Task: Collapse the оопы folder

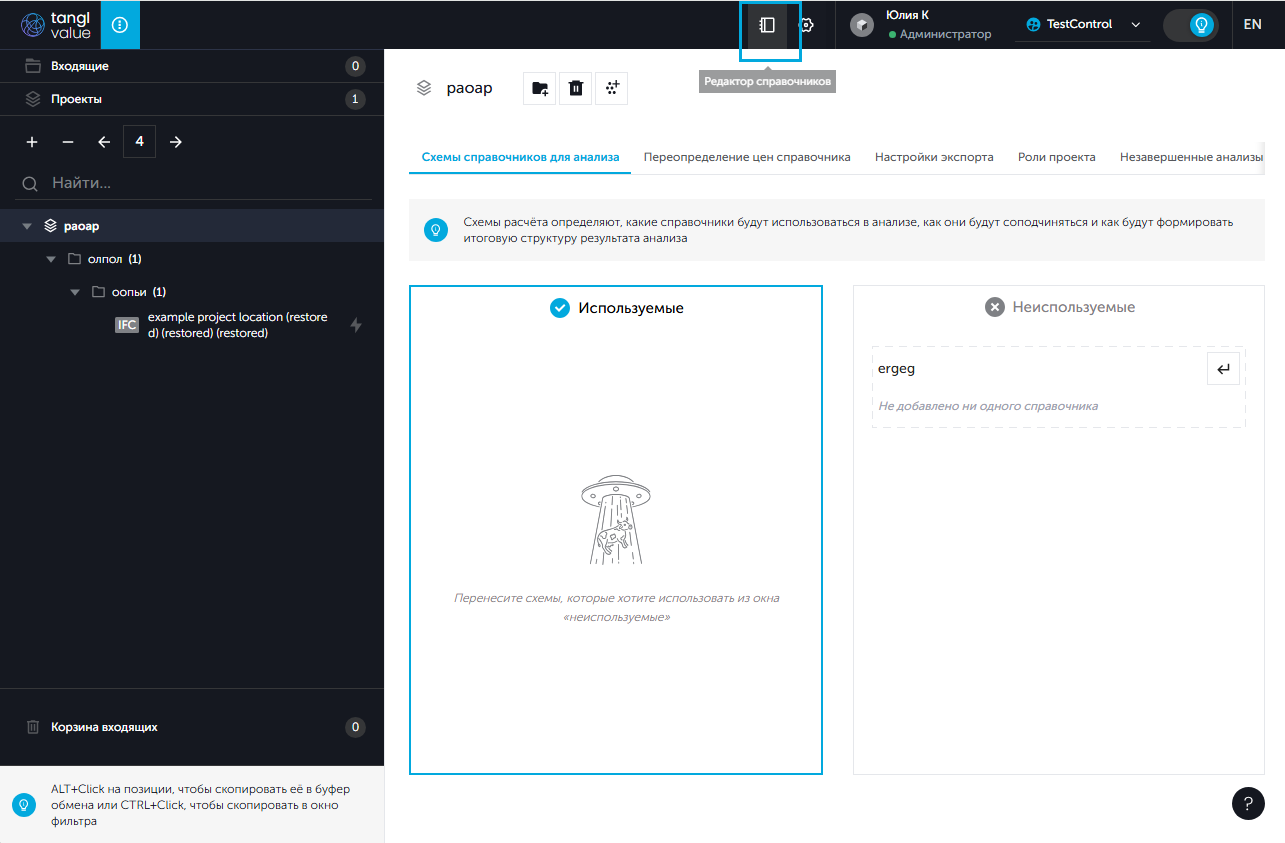Action: click(x=75, y=293)
